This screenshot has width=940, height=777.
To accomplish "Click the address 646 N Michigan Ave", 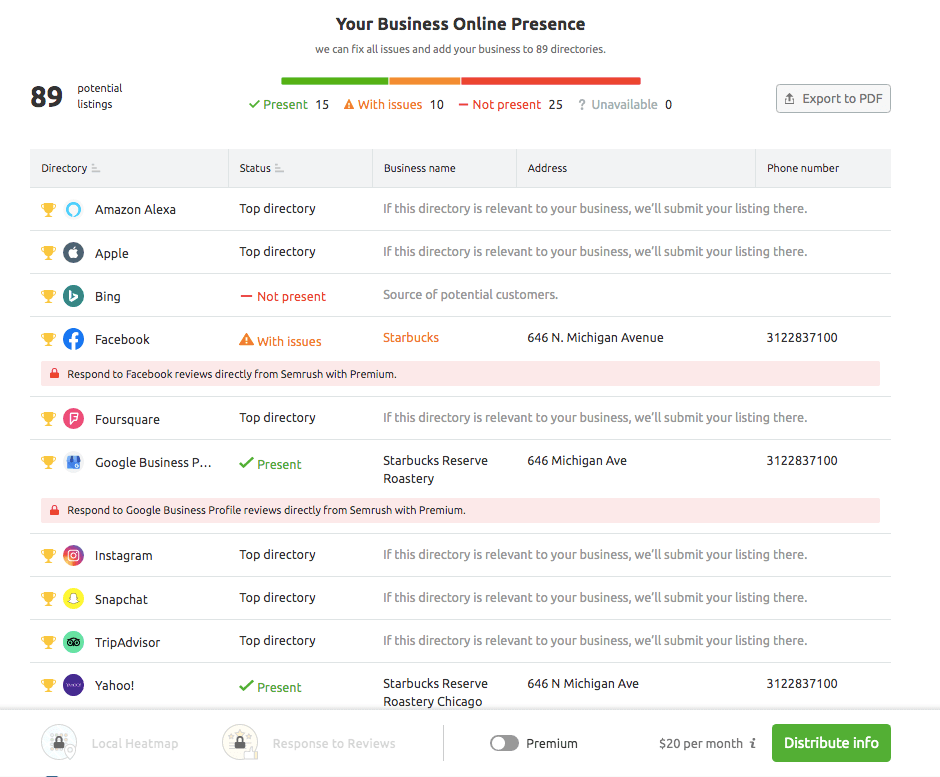I will pos(583,683).
